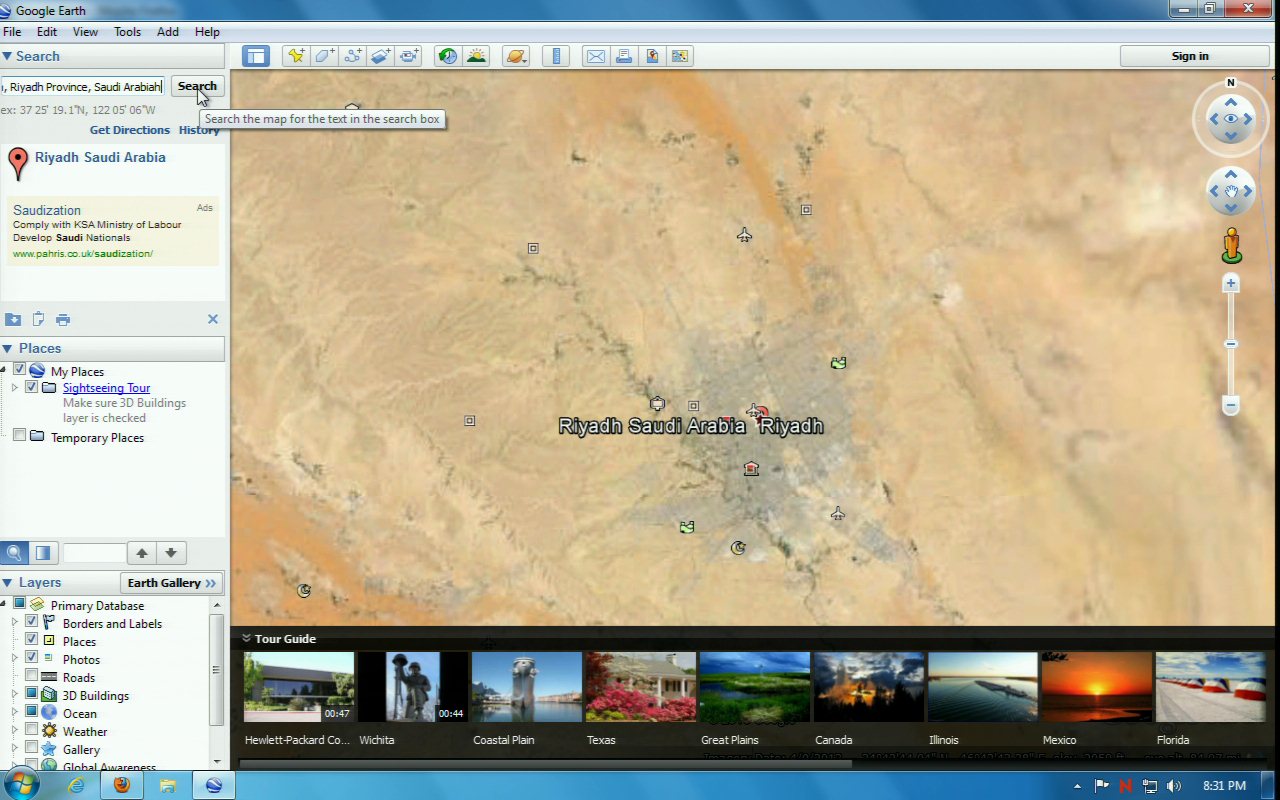
Task: Choose the Add Path tool
Action: point(352,56)
